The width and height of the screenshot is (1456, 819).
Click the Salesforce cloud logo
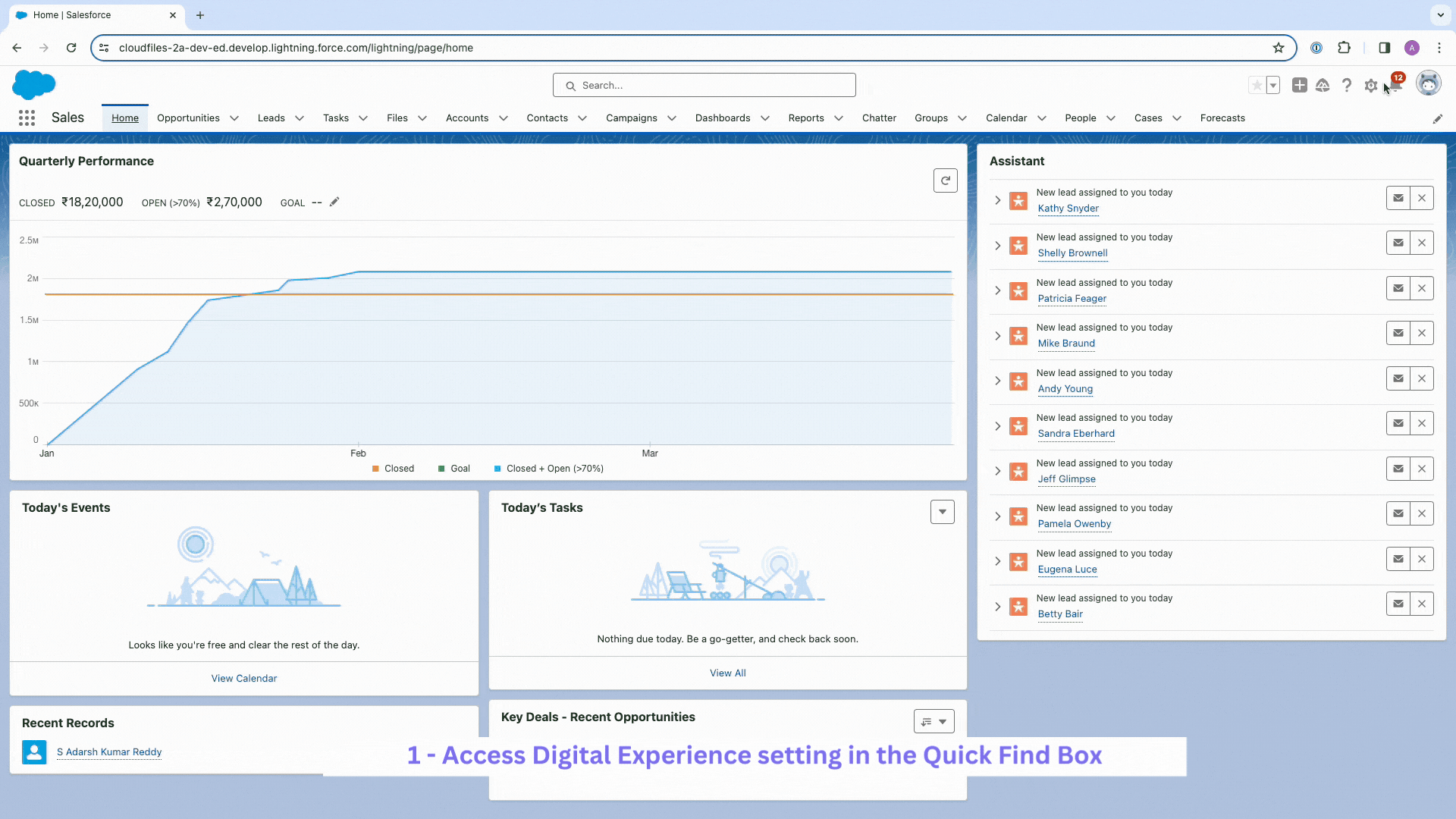pyautogui.click(x=34, y=84)
